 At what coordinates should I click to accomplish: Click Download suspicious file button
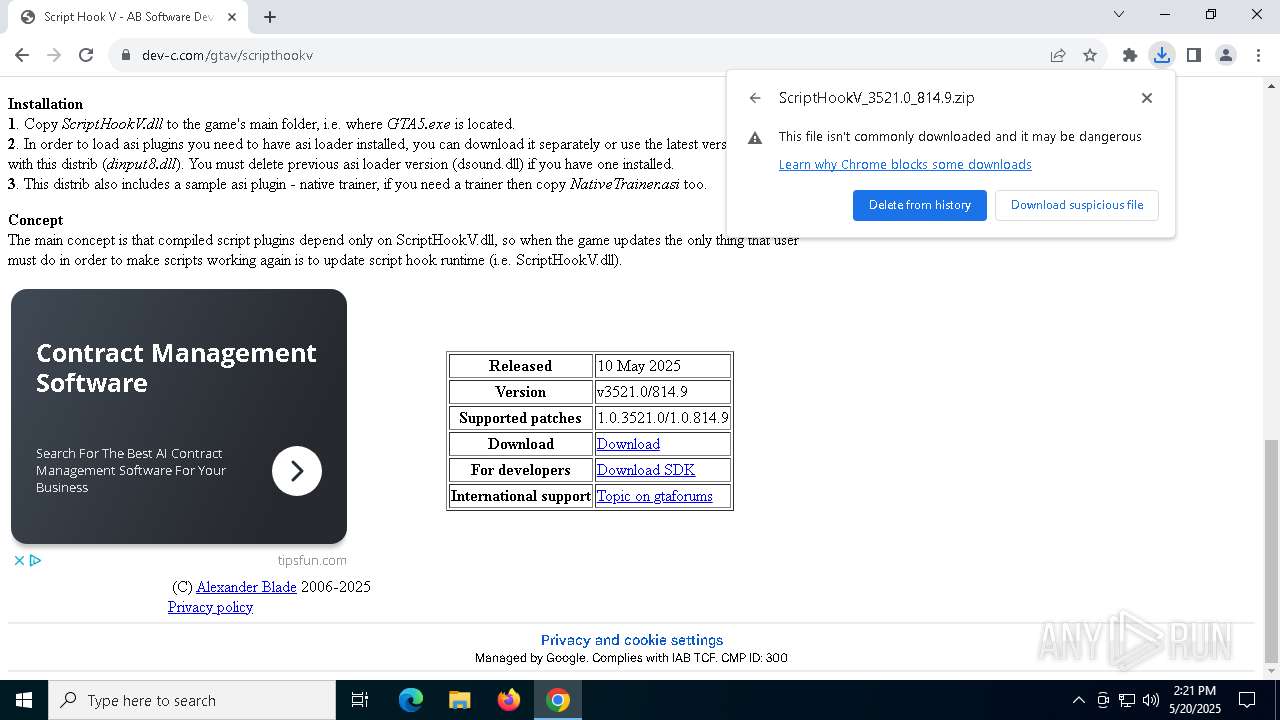coord(1077,205)
